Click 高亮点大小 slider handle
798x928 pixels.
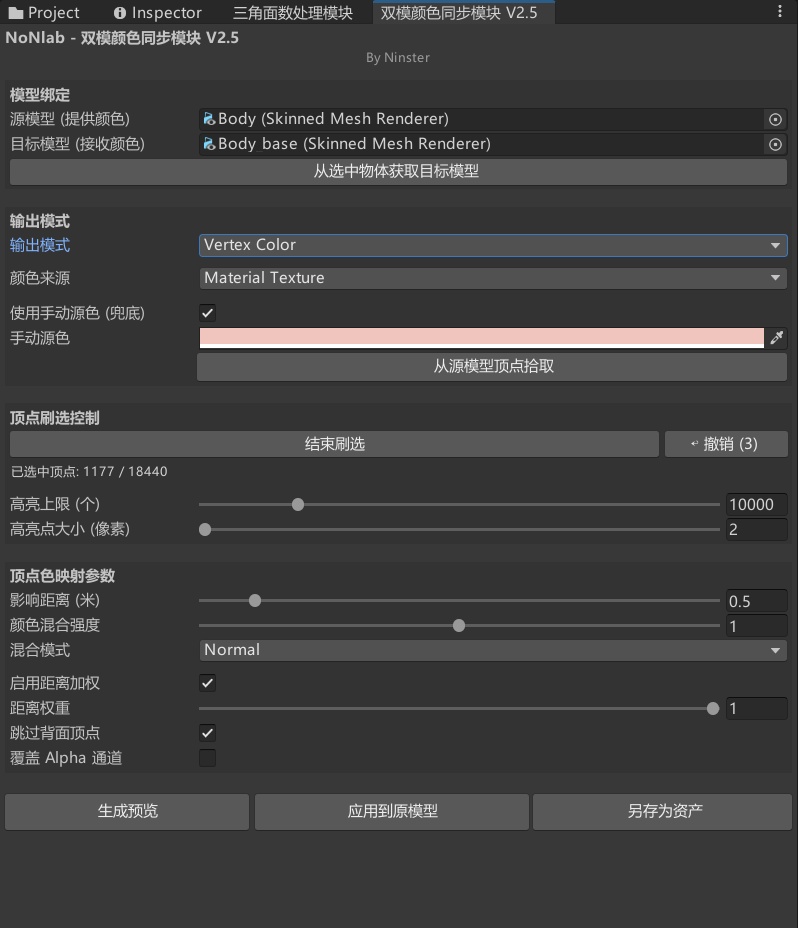(205, 529)
